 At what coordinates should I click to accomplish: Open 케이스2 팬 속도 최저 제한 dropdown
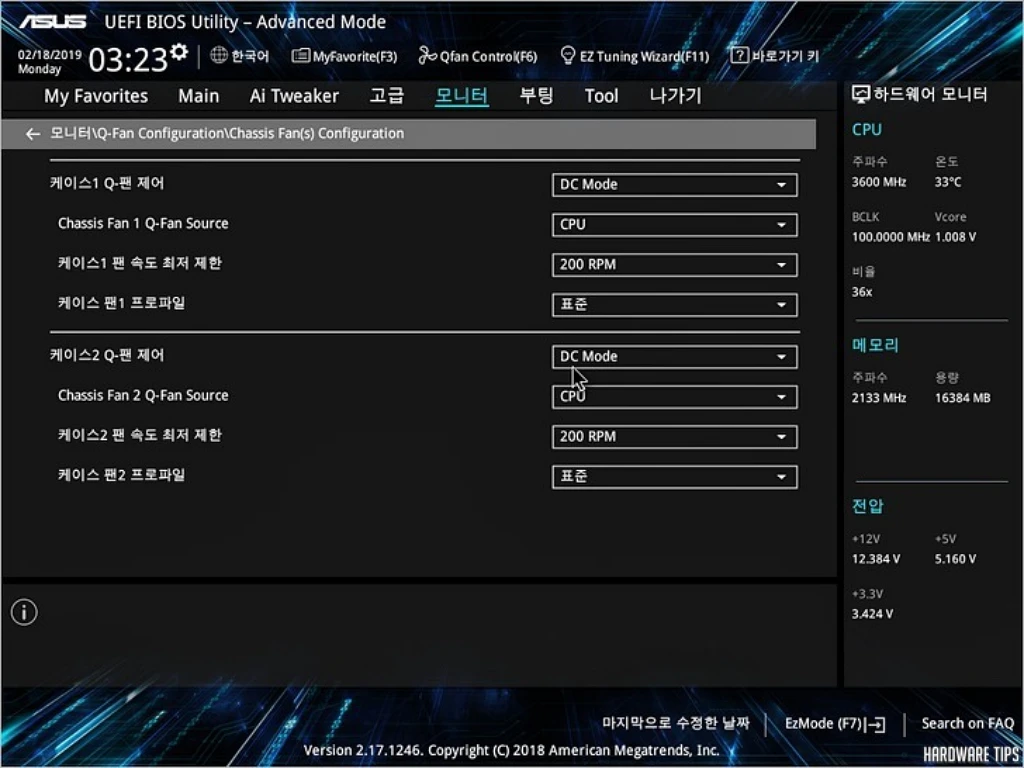click(674, 437)
